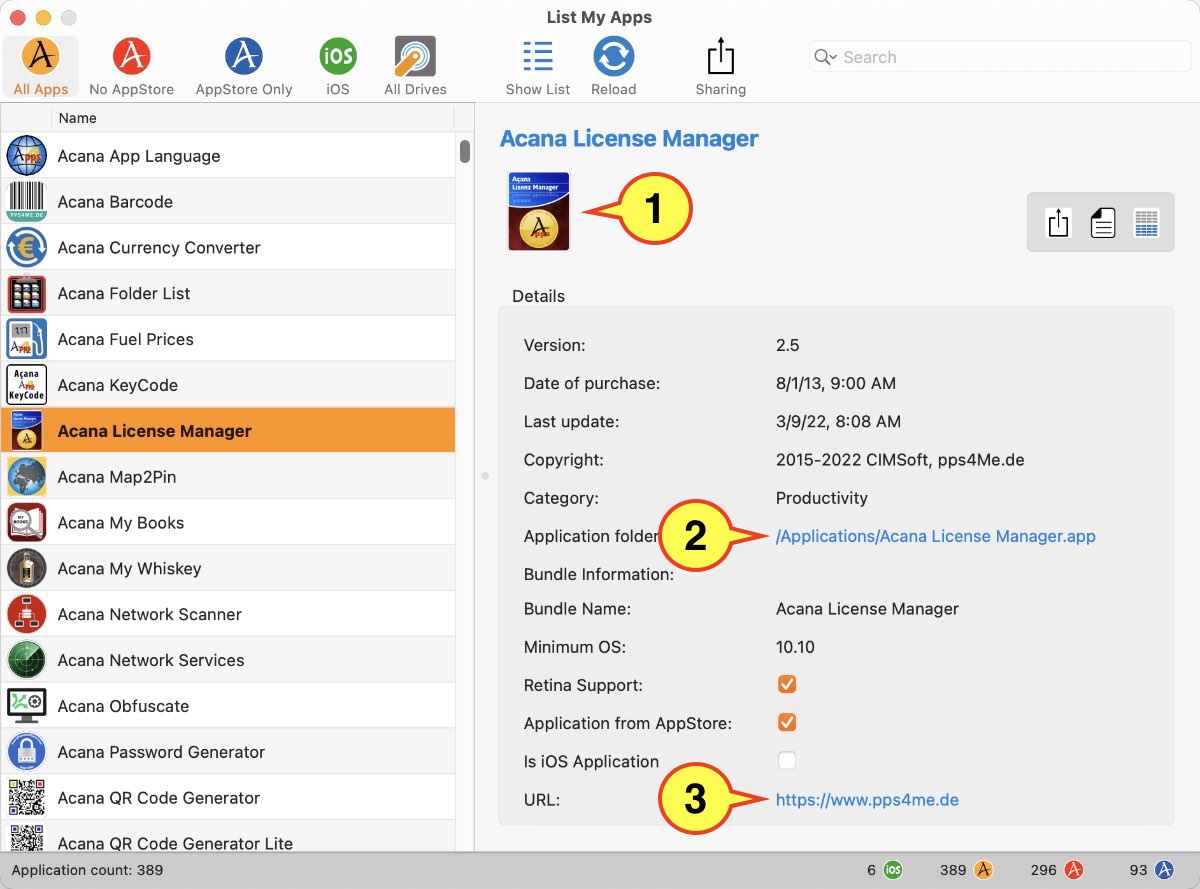Select the All Apps filter
Viewport: 1200px width, 889px height.
click(41, 66)
